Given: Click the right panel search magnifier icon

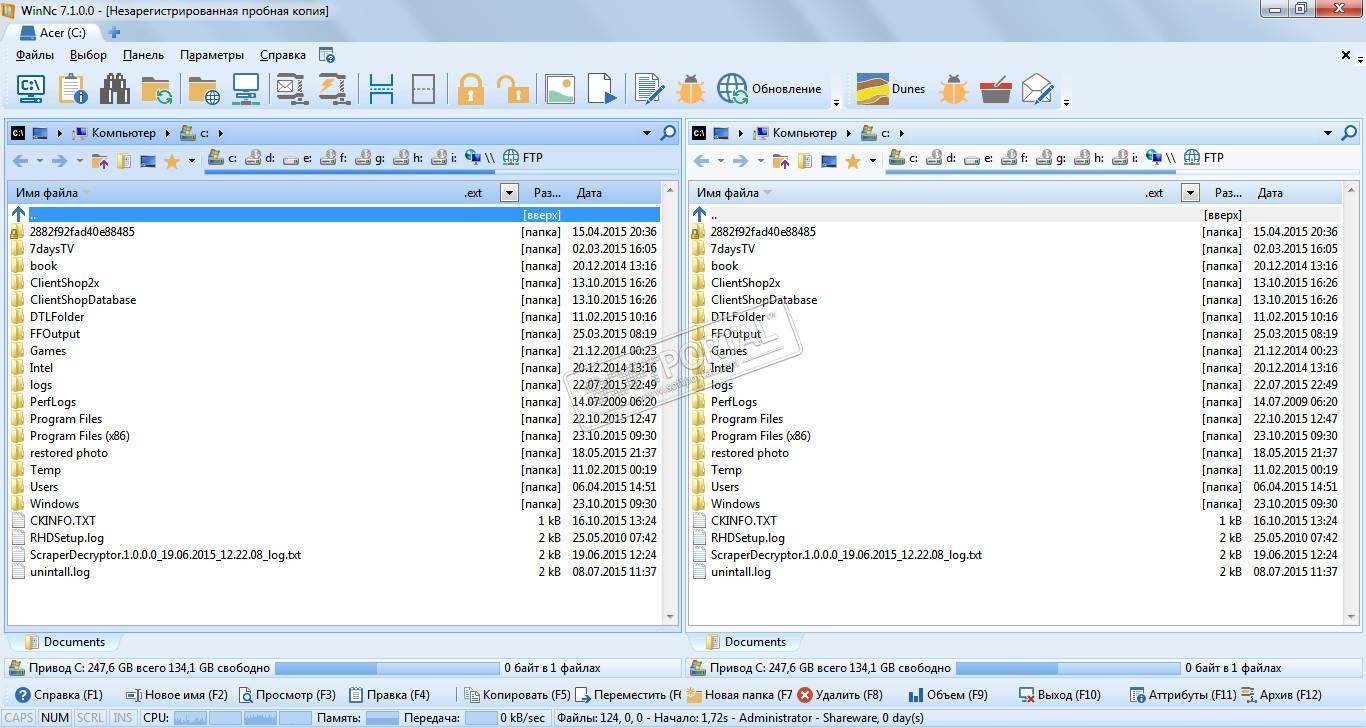Looking at the screenshot, I should coord(1349,133).
